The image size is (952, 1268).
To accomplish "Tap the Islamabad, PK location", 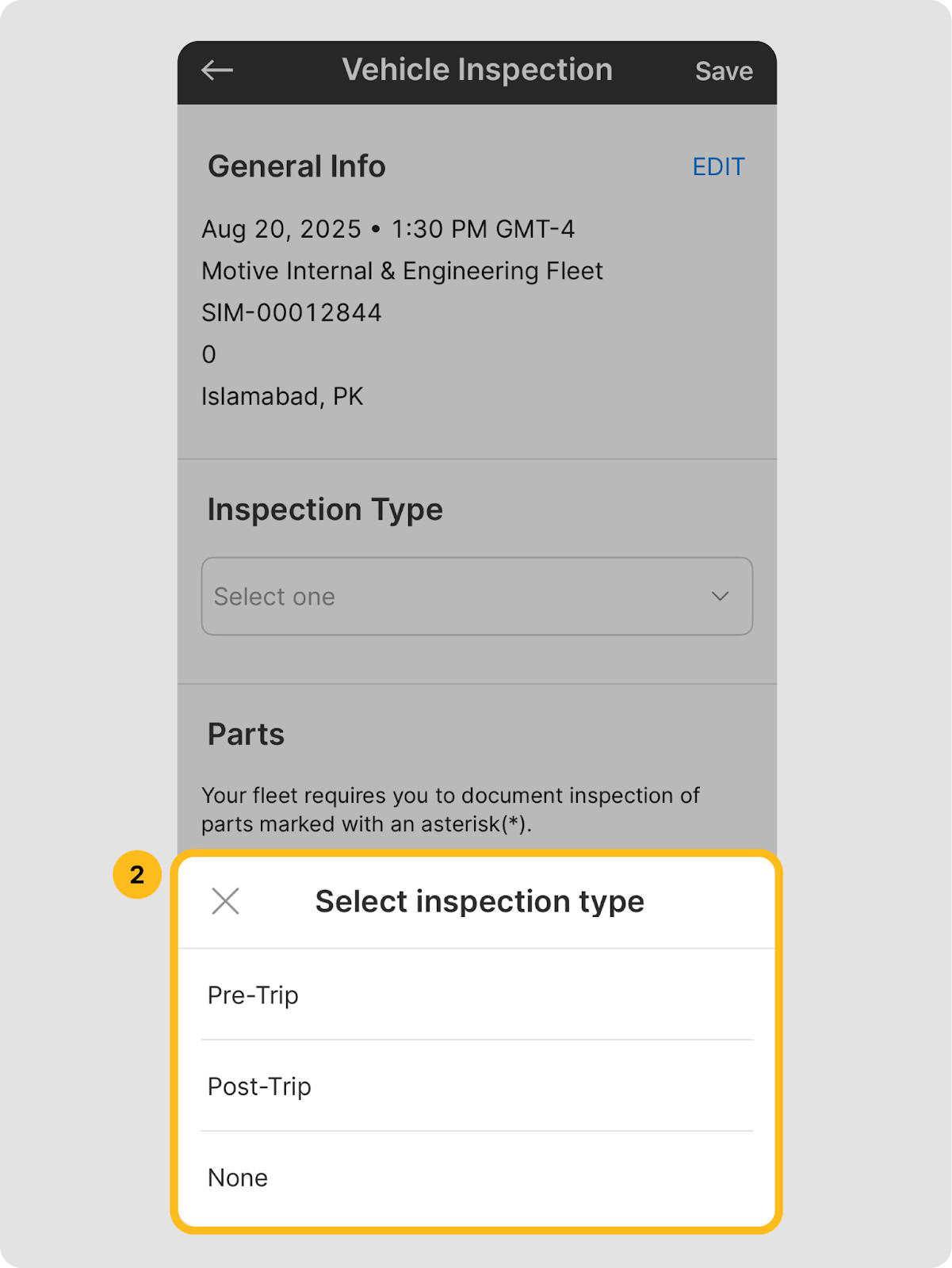I will tap(282, 396).
